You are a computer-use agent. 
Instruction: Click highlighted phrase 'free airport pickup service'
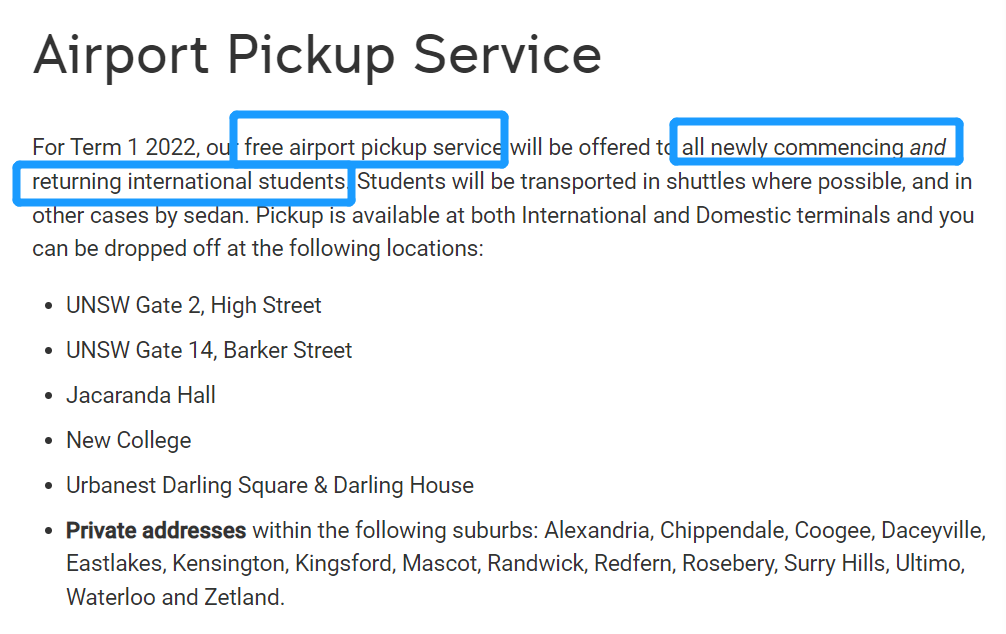(x=373, y=147)
